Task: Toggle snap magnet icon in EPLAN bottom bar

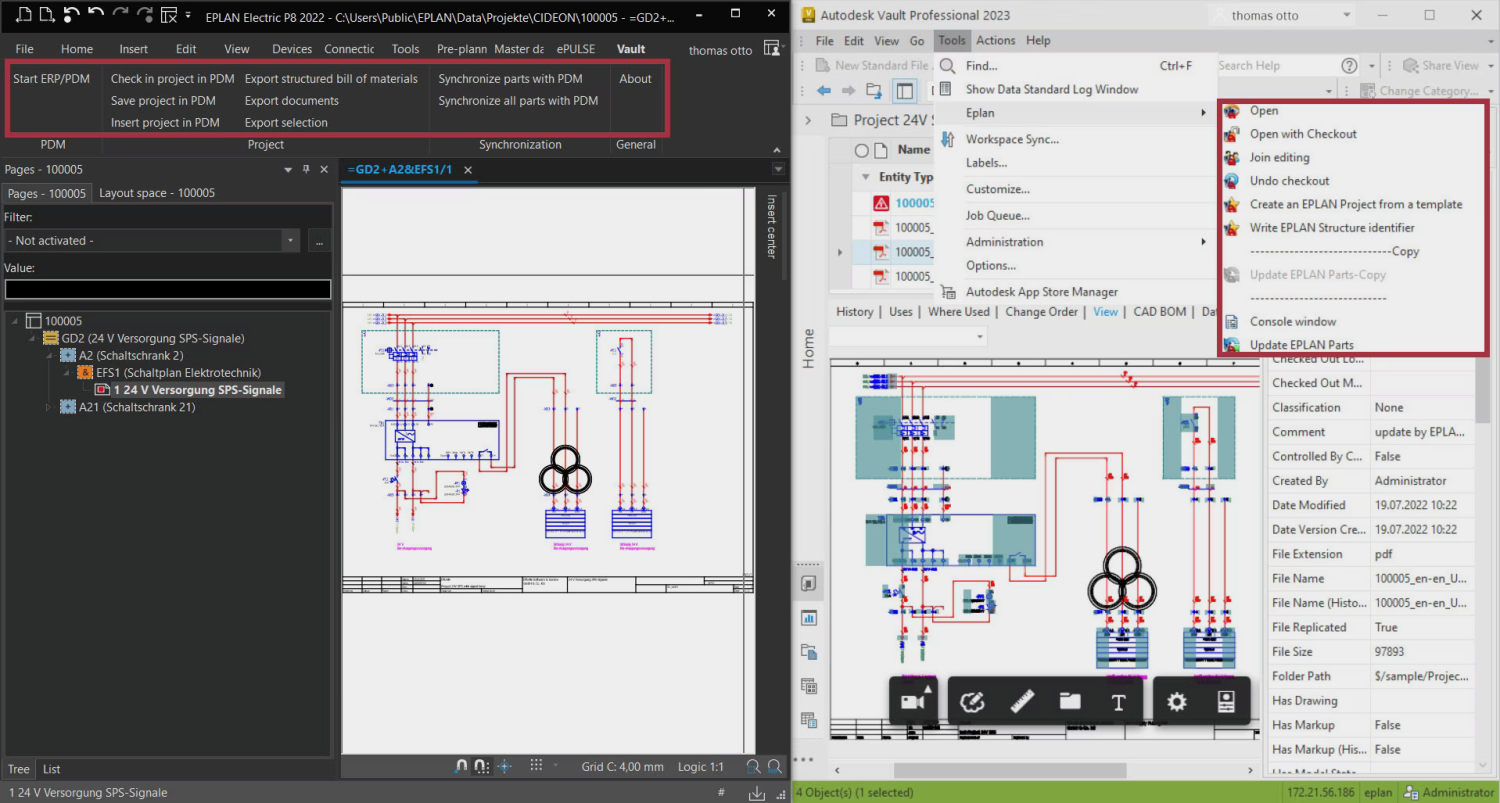Action: pos(462,766)
